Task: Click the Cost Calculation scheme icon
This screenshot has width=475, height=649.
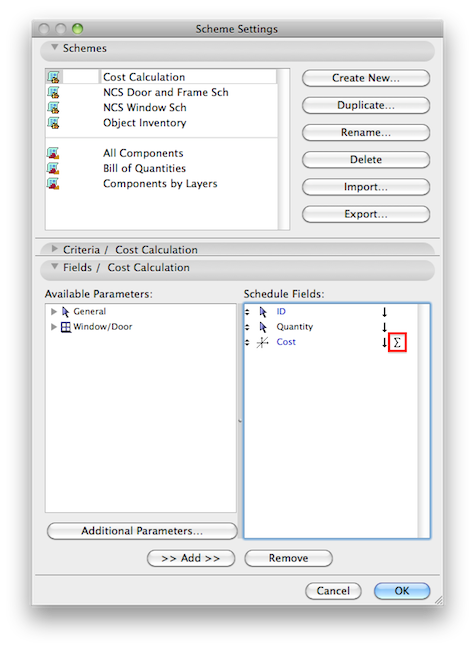Action: [53, 77]
